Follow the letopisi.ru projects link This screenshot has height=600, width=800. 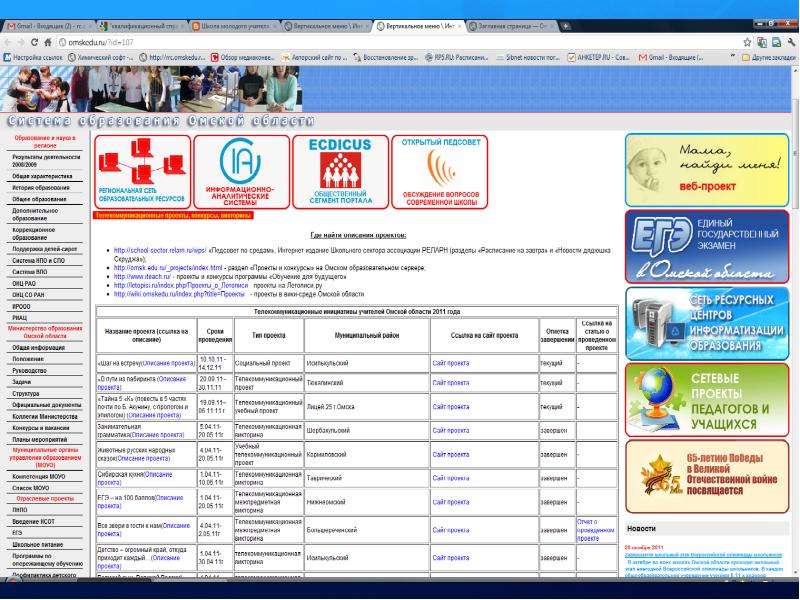coord(181,285)
